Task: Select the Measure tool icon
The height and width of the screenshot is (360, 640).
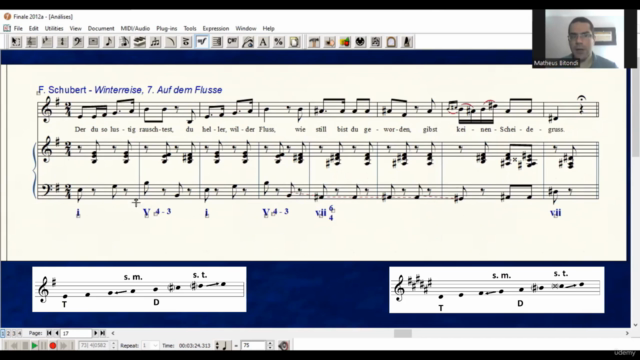Action: coord(93,42)
